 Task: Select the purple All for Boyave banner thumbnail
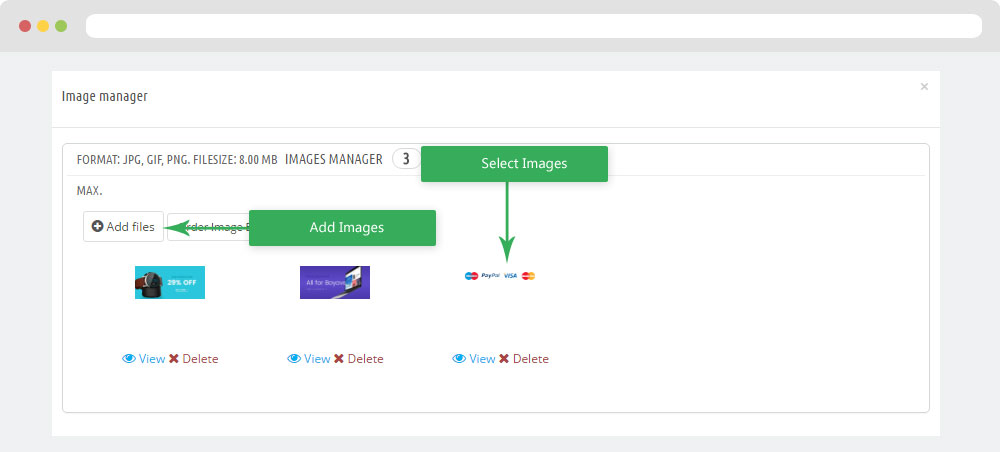[x=335, y=282]
